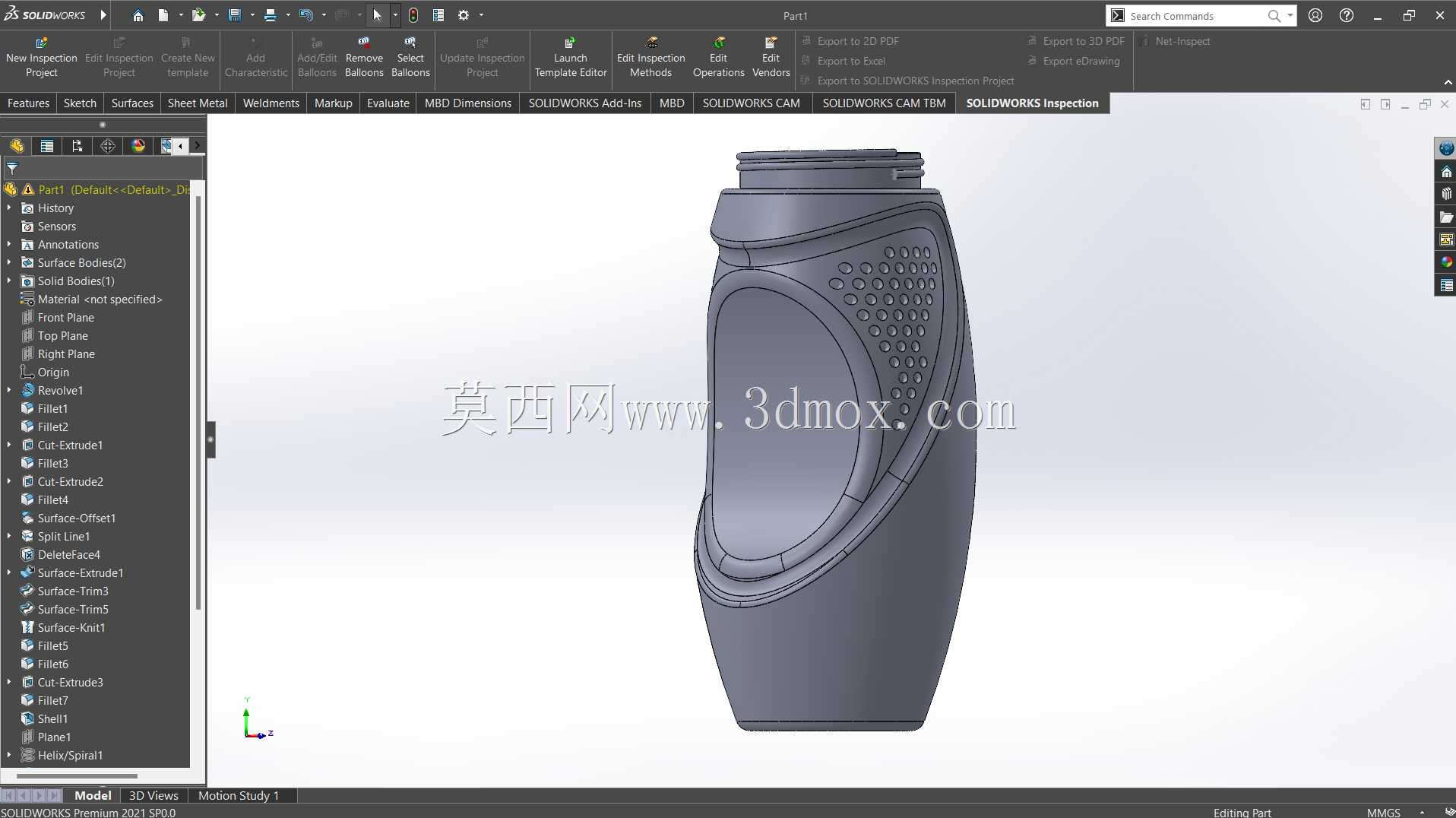Image resolution: width=1456 pixels, height=818 pixels.
Task: Expand the Helix/Spiral1 feature
Action: (9, 755)
